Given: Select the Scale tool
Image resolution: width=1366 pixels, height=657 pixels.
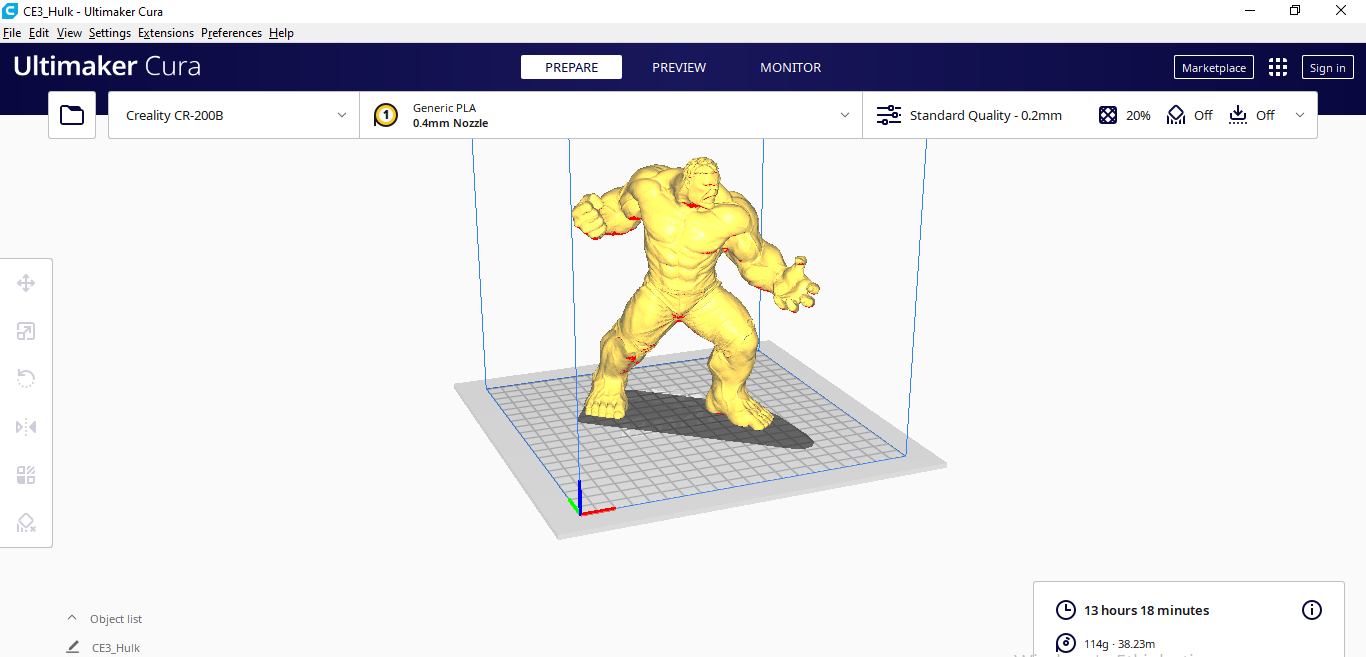Looking at the screenshot, I should point(26,331).
